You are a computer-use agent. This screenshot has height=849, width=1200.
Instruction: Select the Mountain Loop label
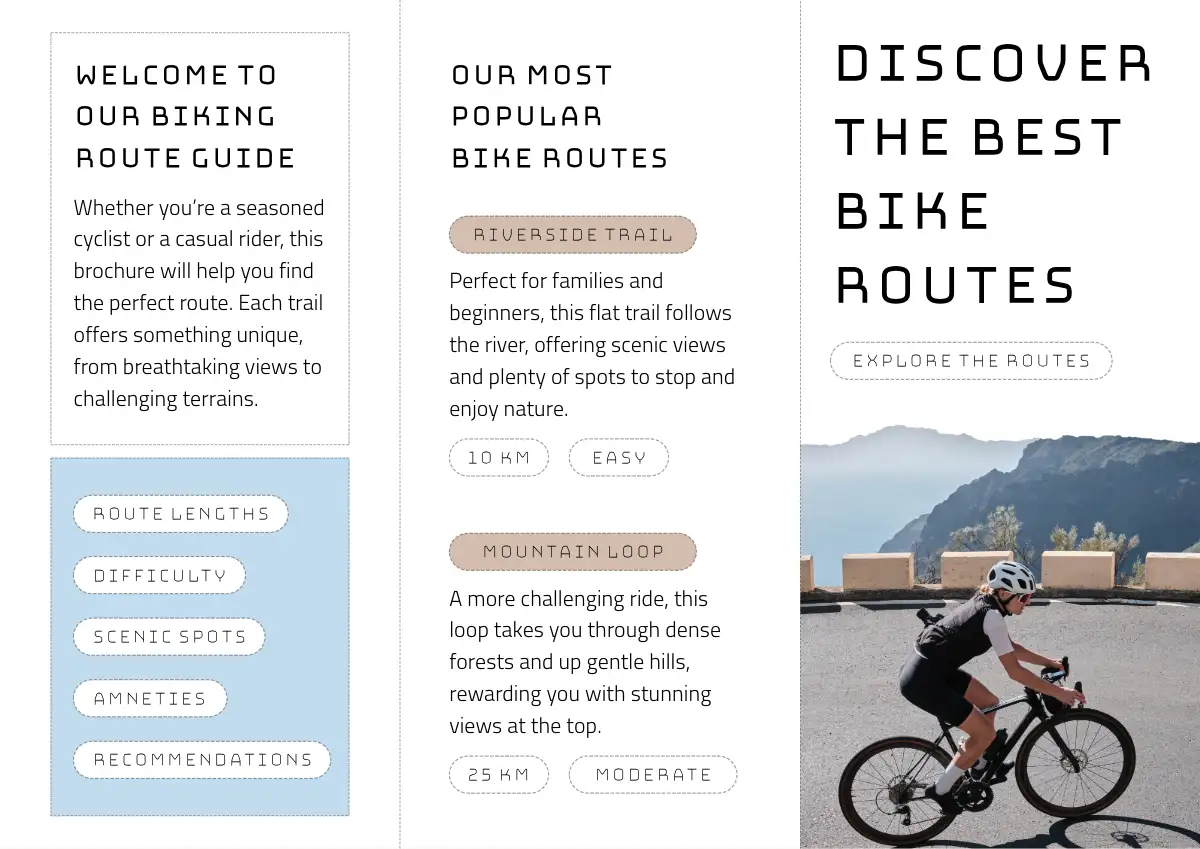572,551
